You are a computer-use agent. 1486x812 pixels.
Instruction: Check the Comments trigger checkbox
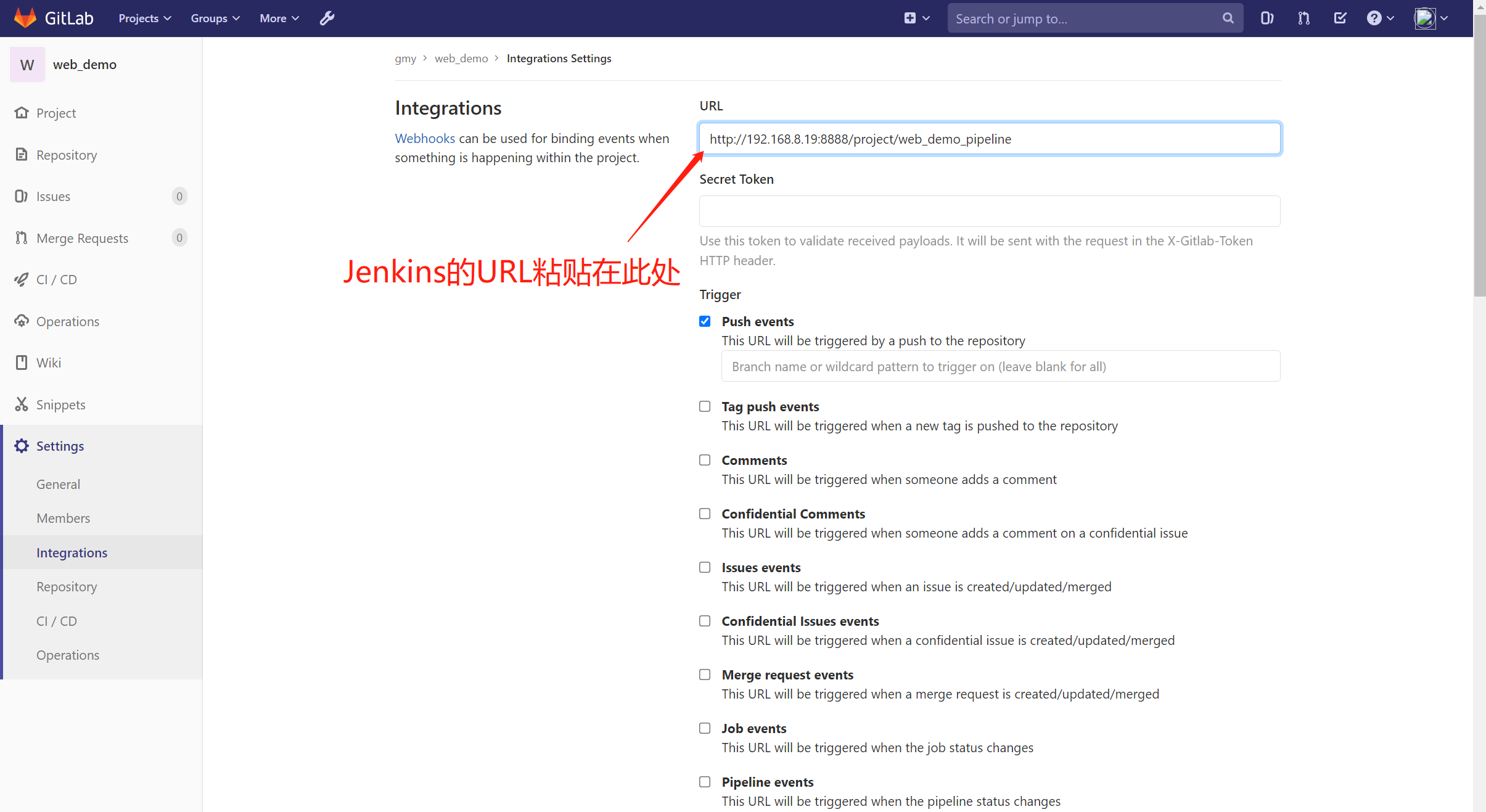[x=705, y=460]
